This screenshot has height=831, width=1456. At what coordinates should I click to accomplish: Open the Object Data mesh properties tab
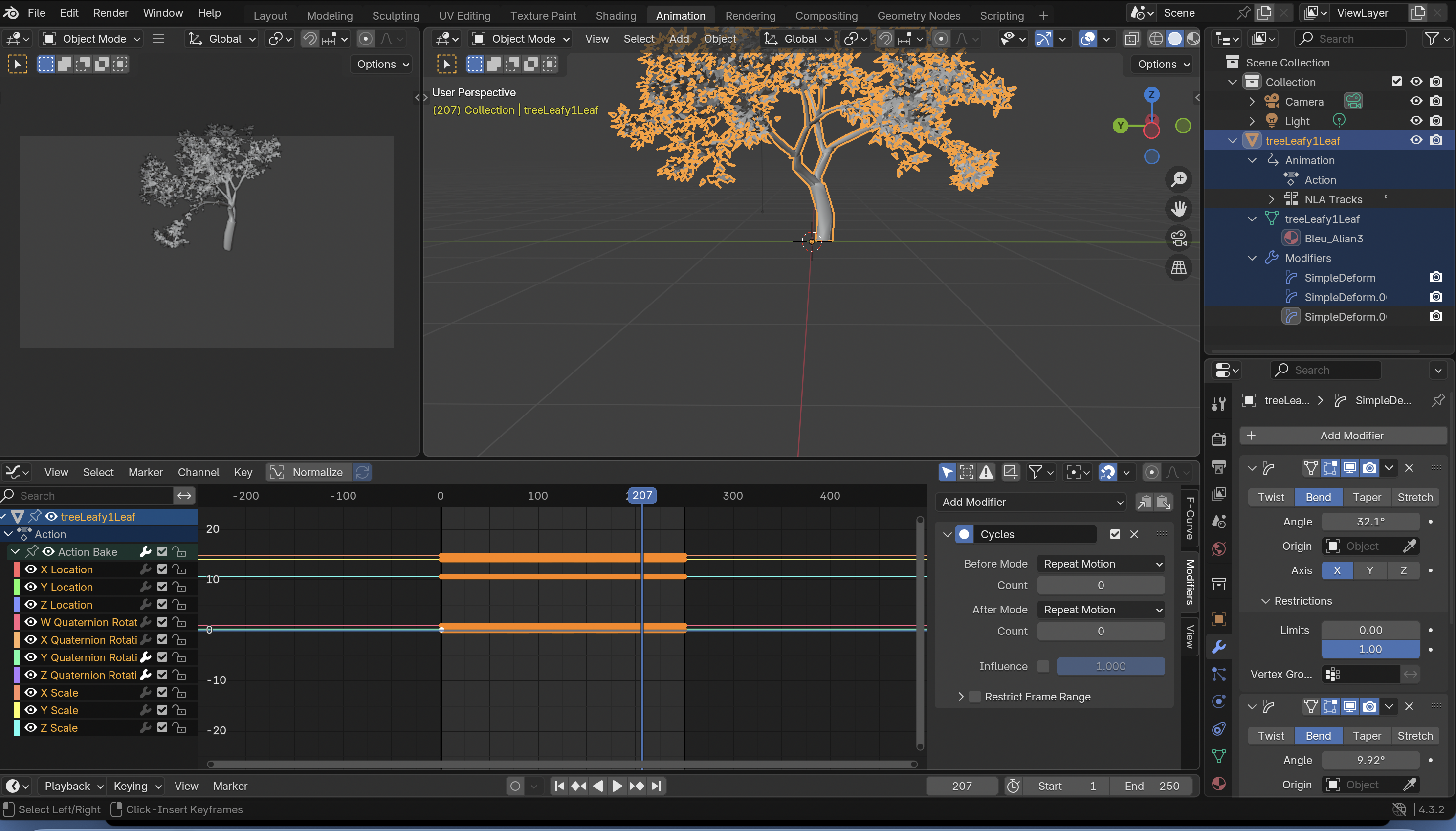coord(1218,756)
